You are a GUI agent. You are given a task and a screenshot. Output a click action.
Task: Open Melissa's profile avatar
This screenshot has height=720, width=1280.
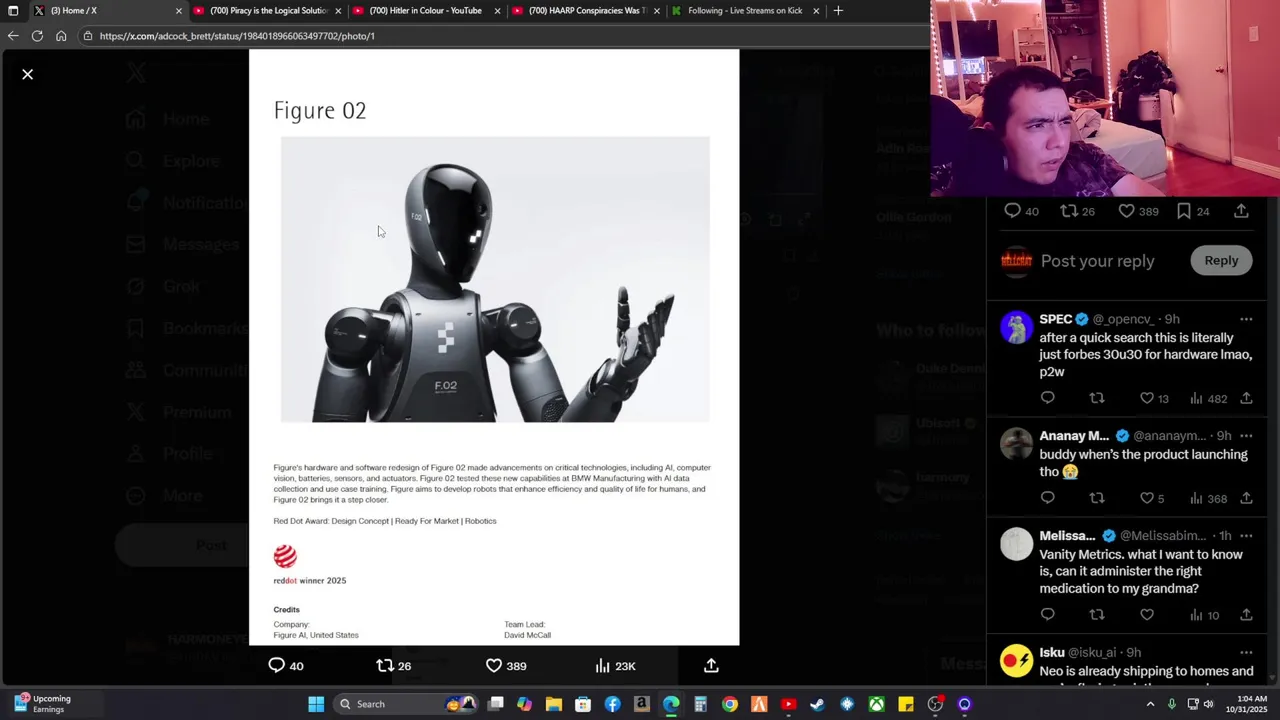point(1016,544)
